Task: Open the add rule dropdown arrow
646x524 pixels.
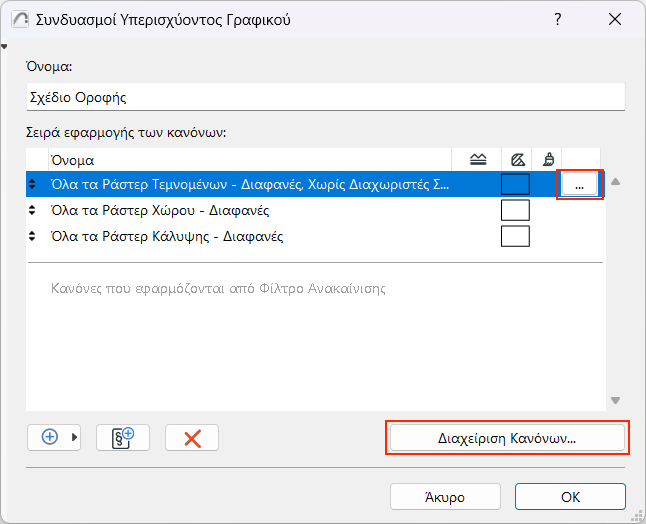Action: click(x=75, y=438)
